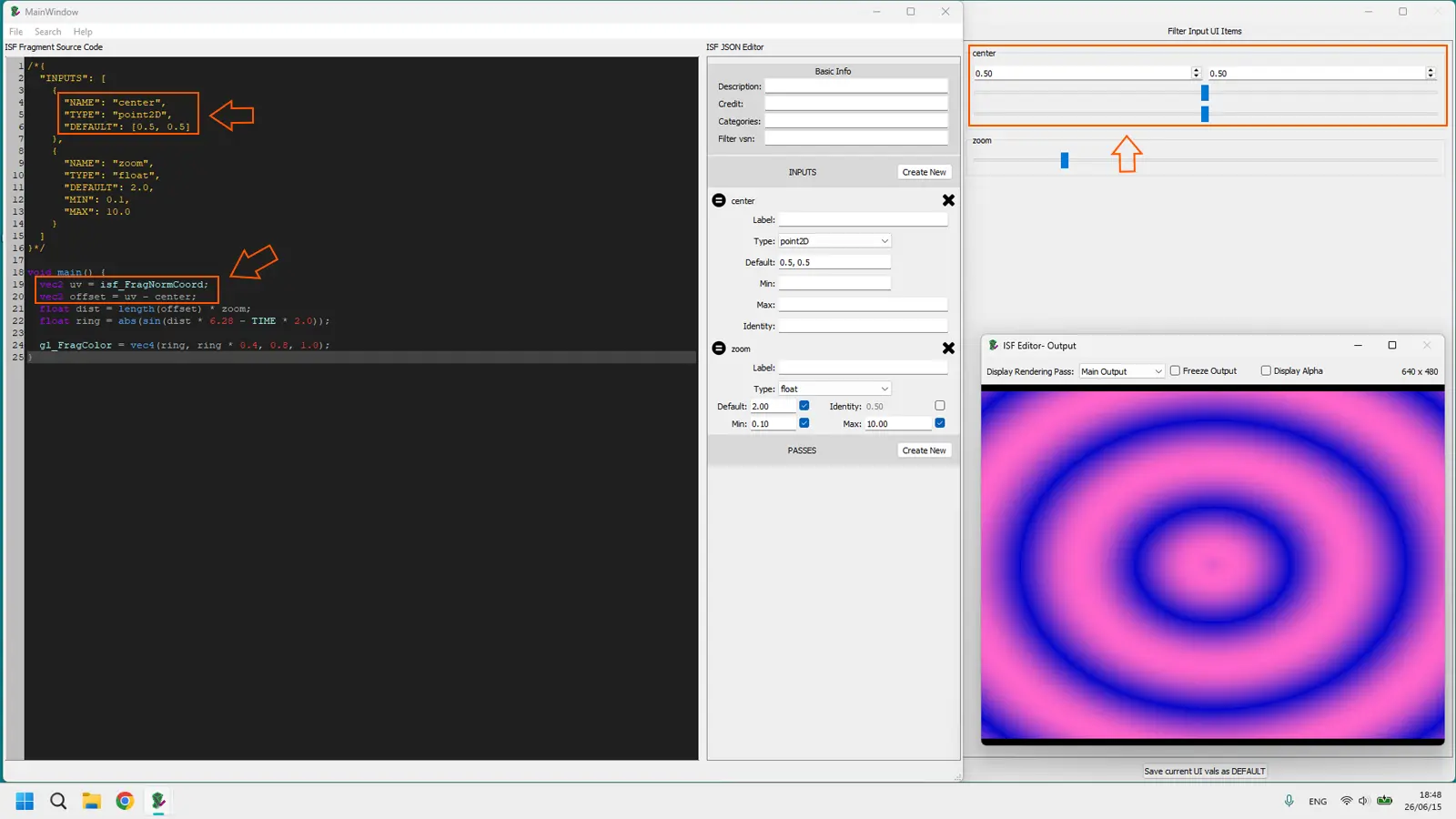Click the Credit field in Basic Info

855,104
